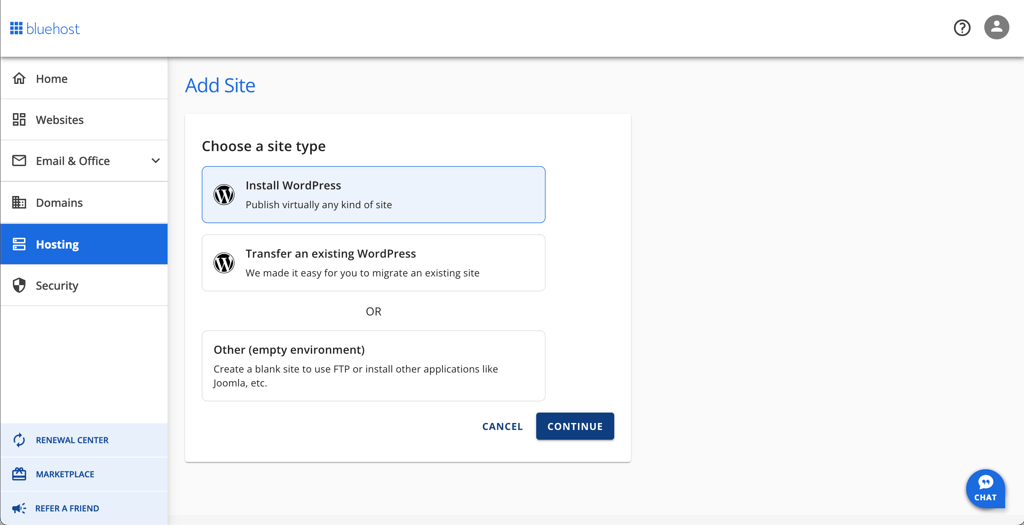
Task: Select Transfer an existing WordPress option
Action: 374,262
